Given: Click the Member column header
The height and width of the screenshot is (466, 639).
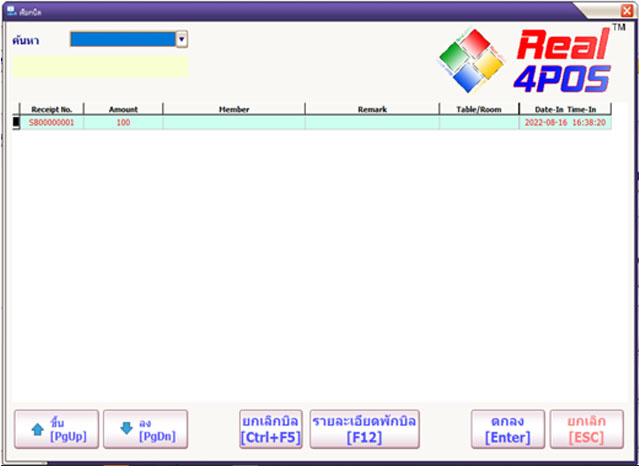Looking at the screenshot, I should (234, 109).
